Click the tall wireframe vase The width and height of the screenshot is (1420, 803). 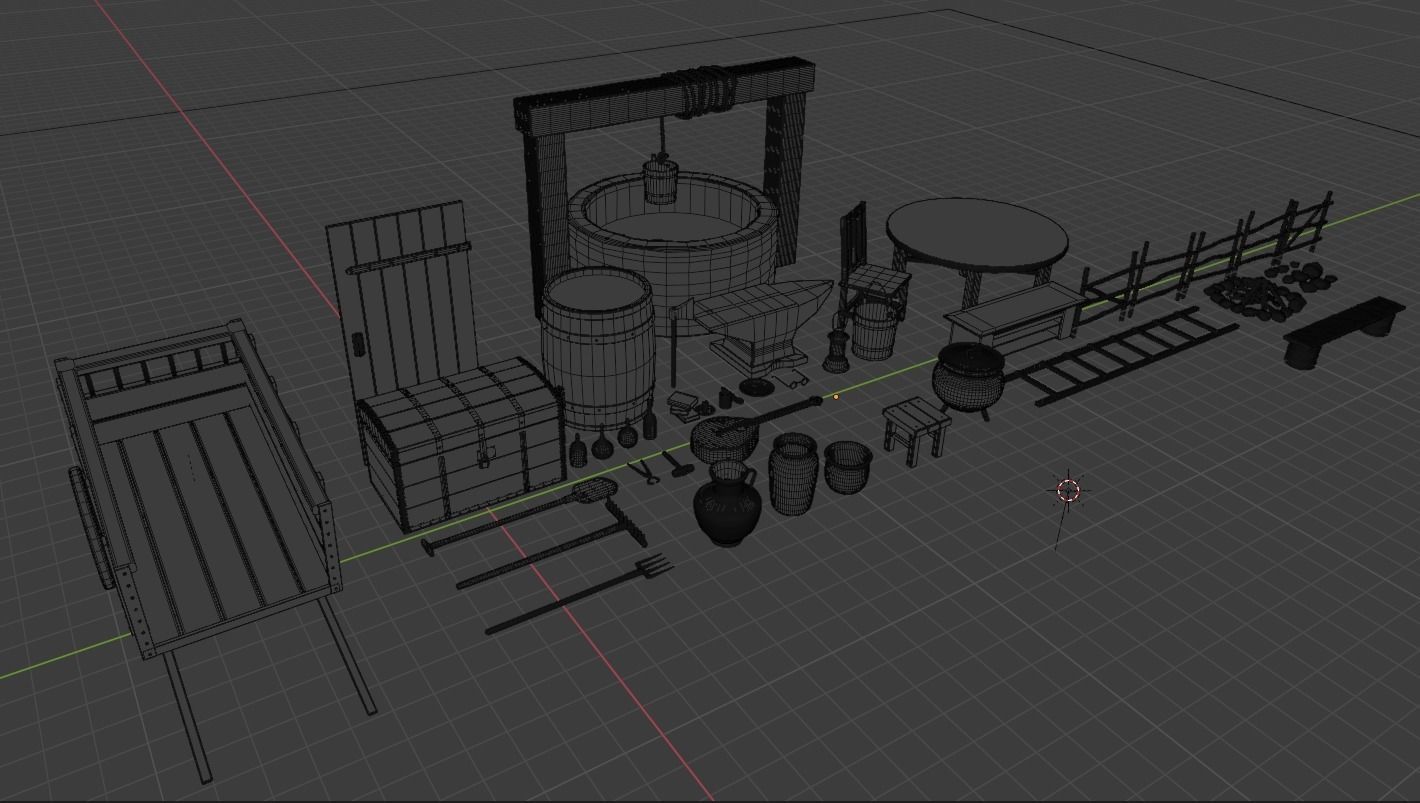(794, 474)
